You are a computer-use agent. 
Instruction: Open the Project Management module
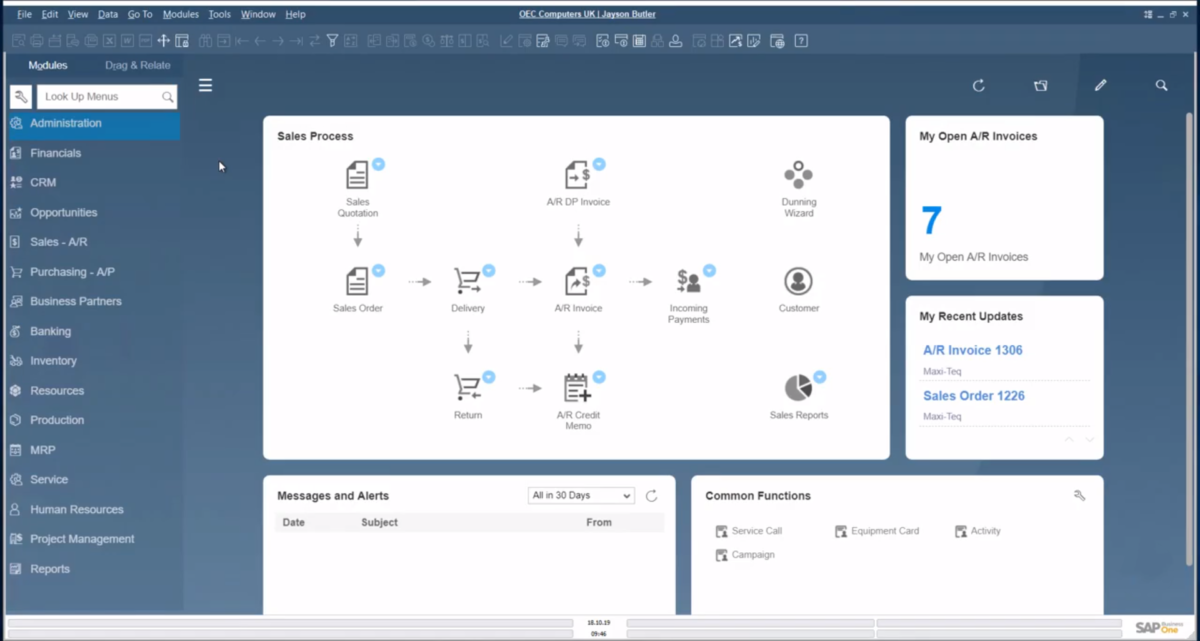91,539
